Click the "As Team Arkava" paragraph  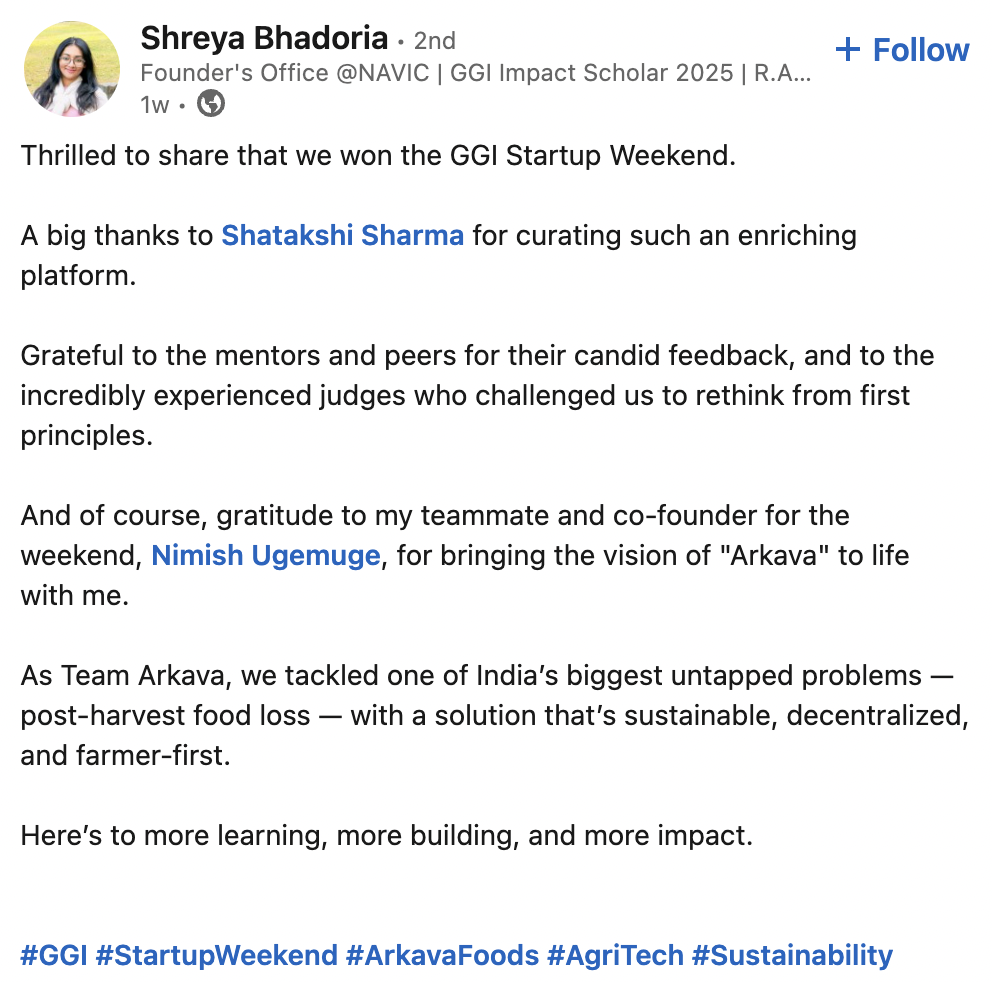point(495,716)
